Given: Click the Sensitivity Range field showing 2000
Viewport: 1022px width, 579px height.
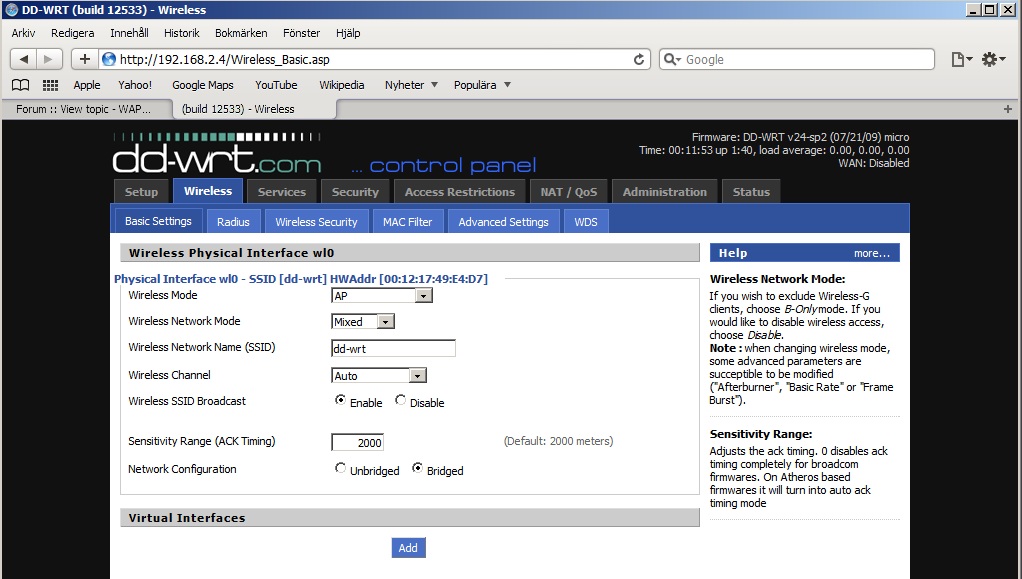Looking at the screenshot, I should coord(357,442).
